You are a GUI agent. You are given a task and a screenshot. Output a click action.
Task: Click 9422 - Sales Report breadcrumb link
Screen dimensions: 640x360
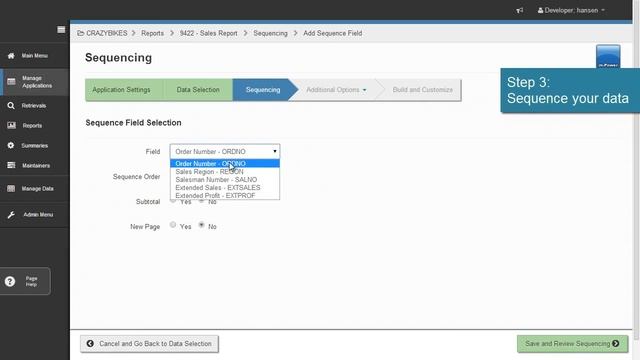click(x=209, y=33)
